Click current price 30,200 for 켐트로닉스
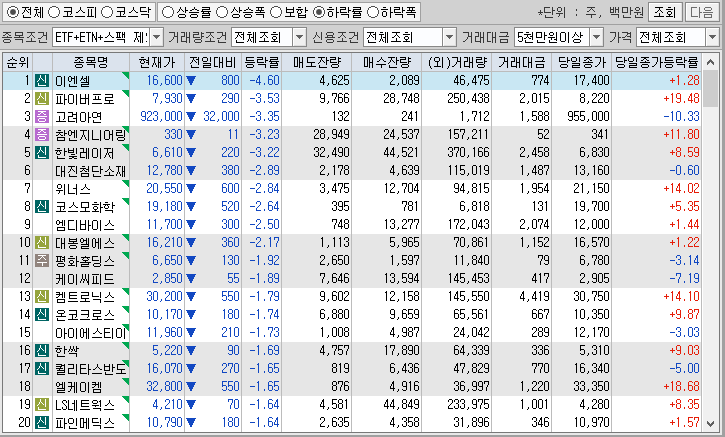Viewport: 725px width, 437px height. (x=165, y=296)
